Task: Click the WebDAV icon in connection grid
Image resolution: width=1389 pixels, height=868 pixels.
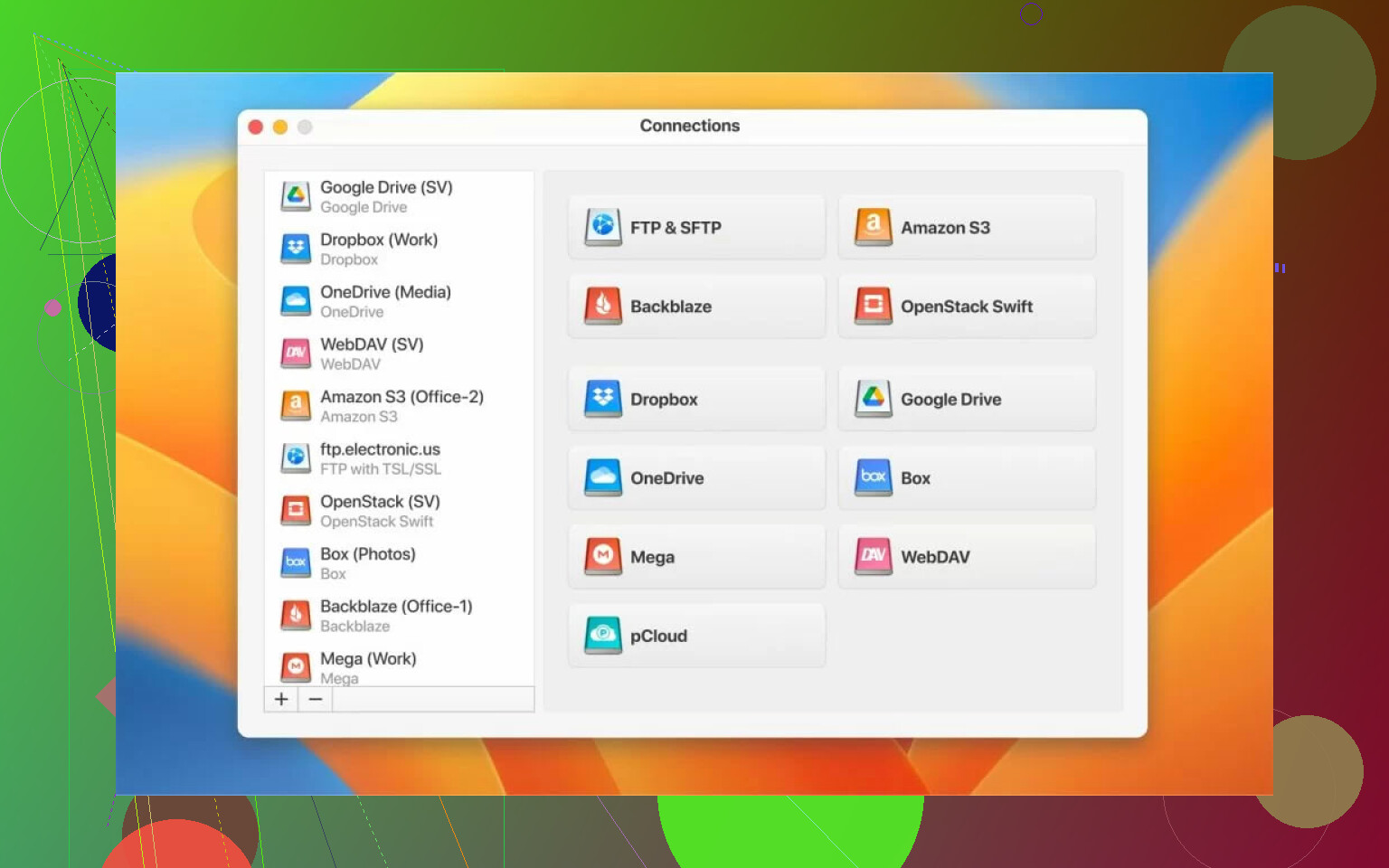Action: point(874,556)
